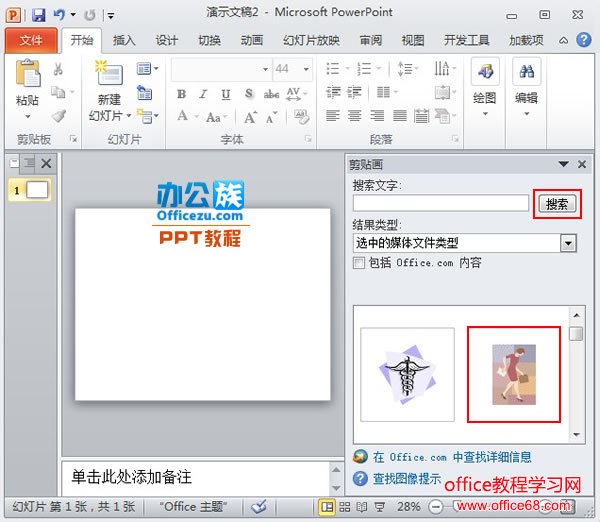Switch to the Animations tab
Viewport: 600px width, 522px height.
pos(251,40)
